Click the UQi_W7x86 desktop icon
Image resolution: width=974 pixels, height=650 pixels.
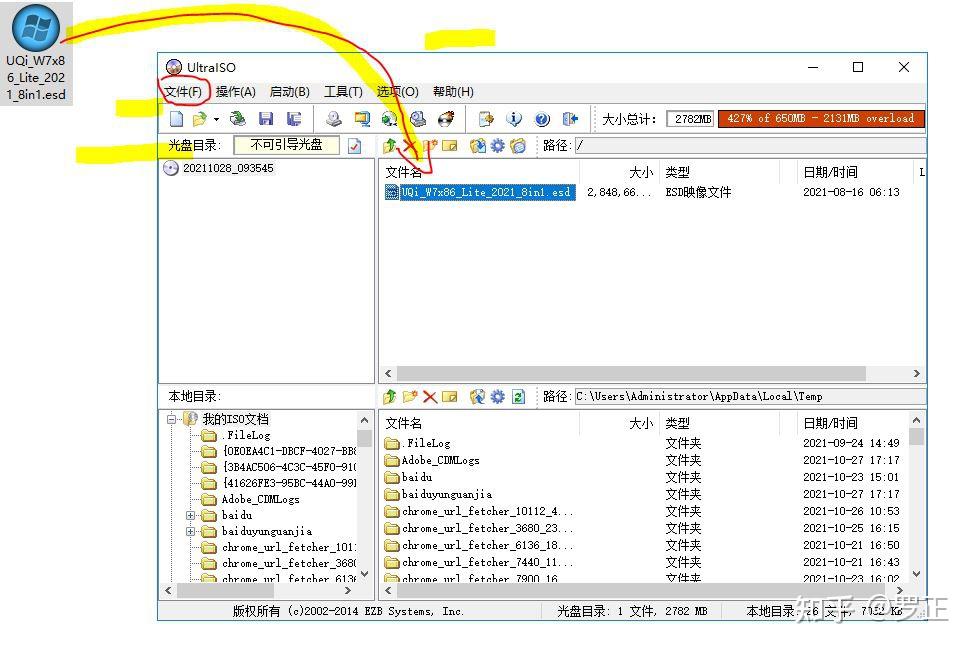point(36,28)
